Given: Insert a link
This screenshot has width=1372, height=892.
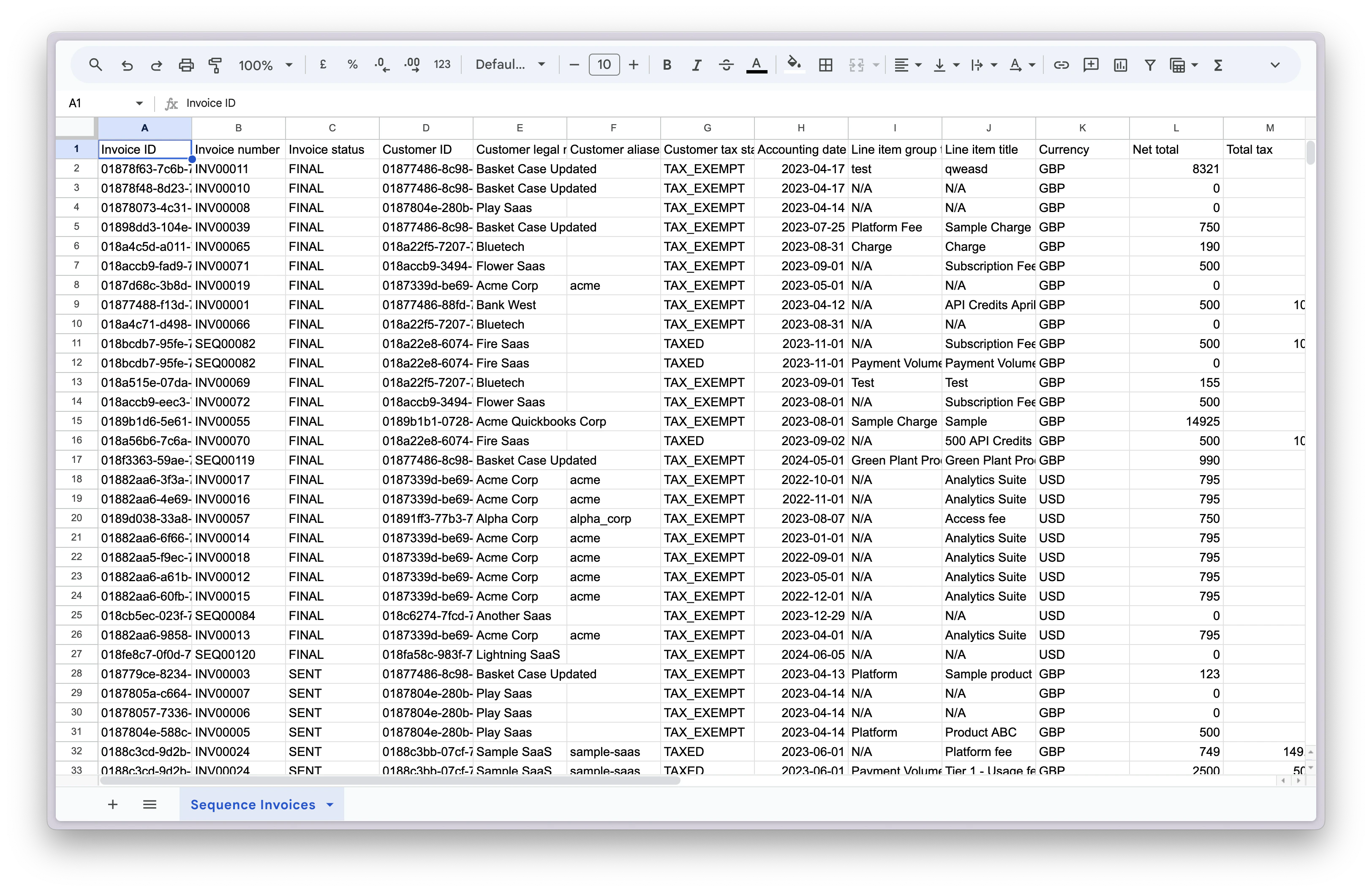Looking at the screenshot, I should click(1061, 65).
